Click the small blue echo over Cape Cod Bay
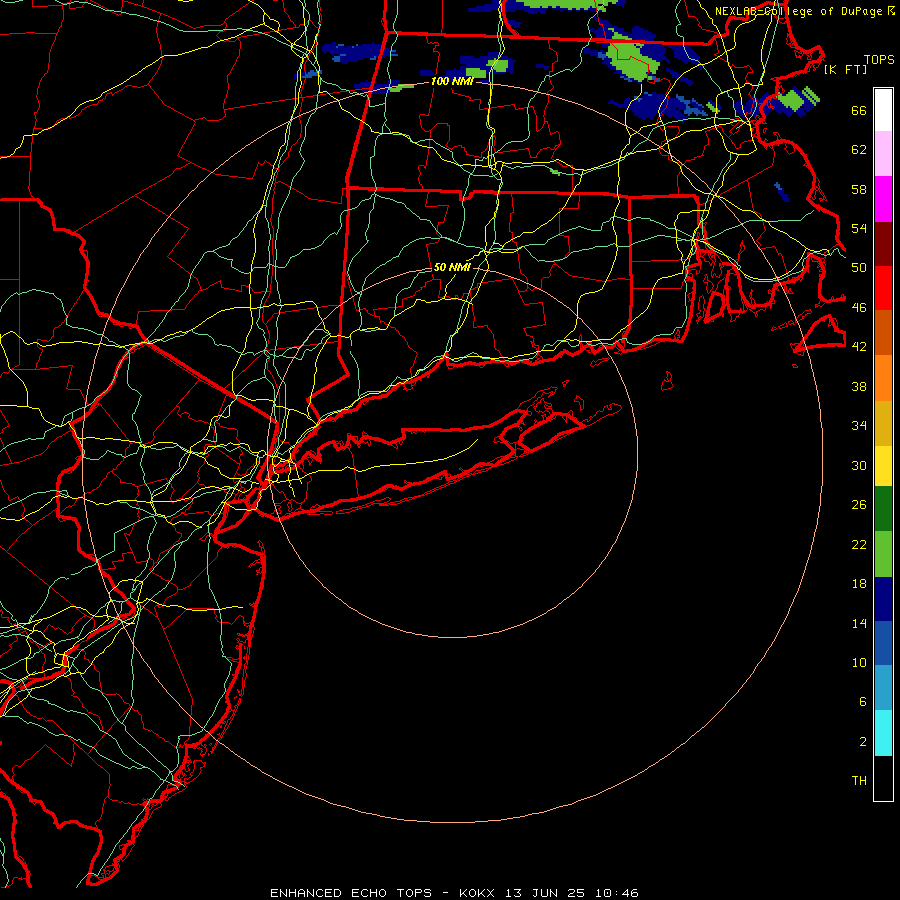This screenshot has height=900, width=900. click(782, 192)
